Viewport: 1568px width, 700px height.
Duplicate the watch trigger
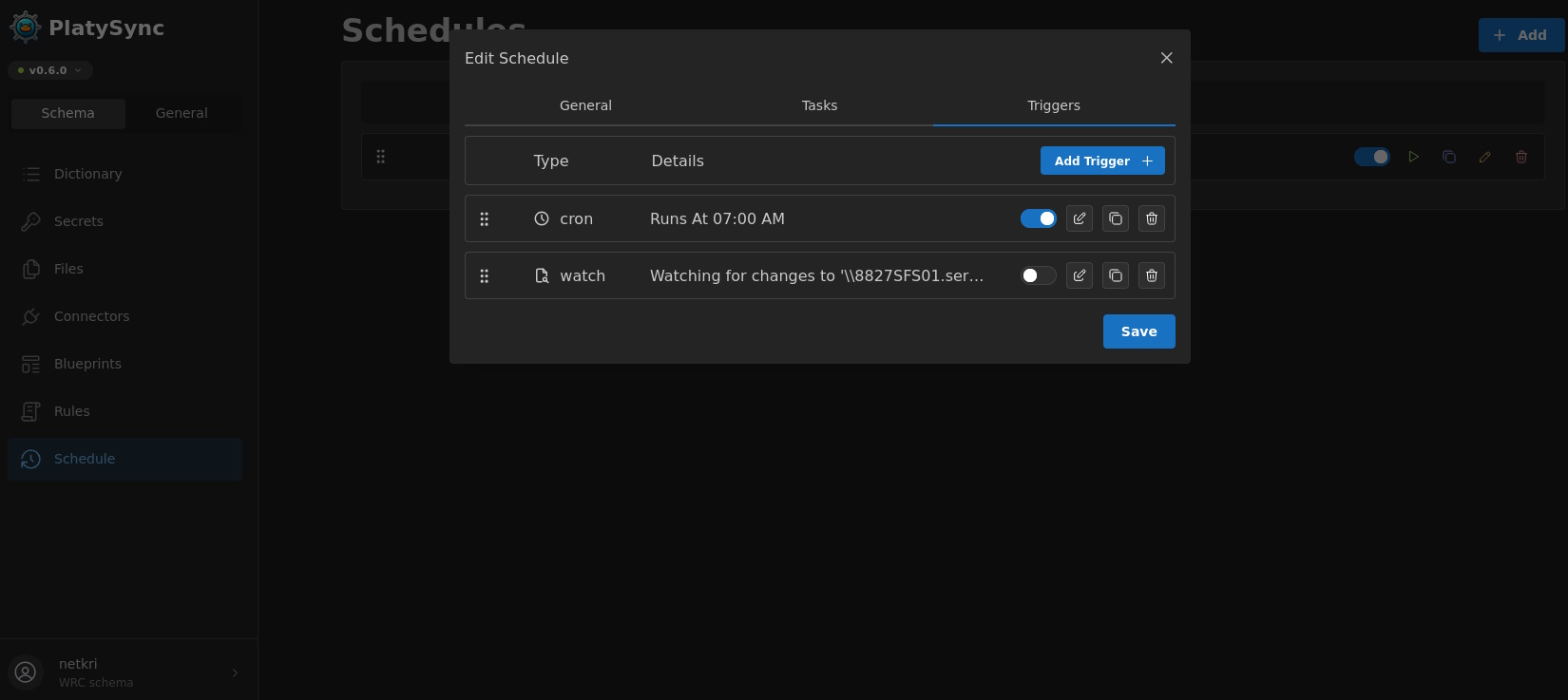[1116, 275]
